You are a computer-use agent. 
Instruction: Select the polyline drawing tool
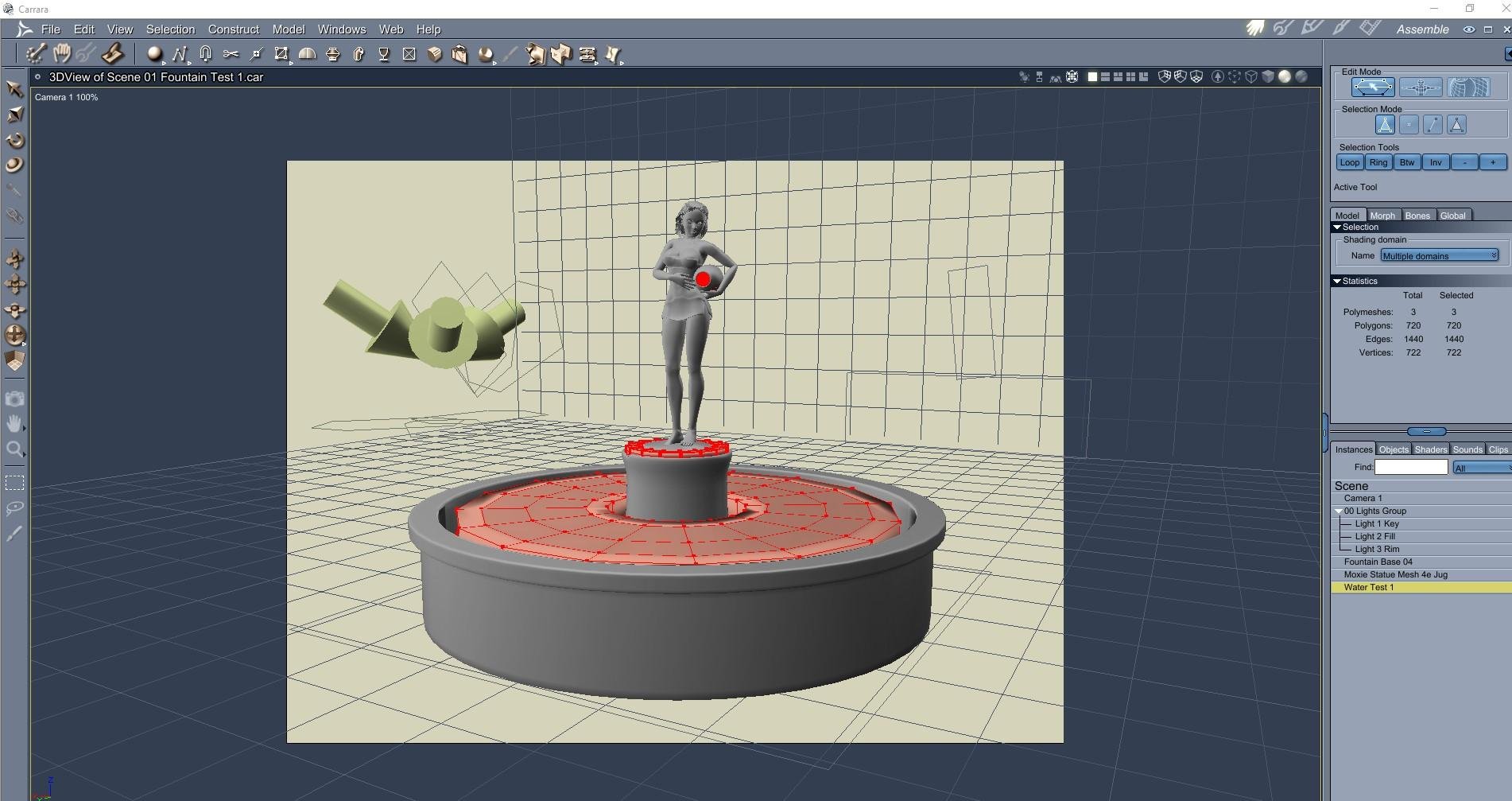(x=180, y=54)
